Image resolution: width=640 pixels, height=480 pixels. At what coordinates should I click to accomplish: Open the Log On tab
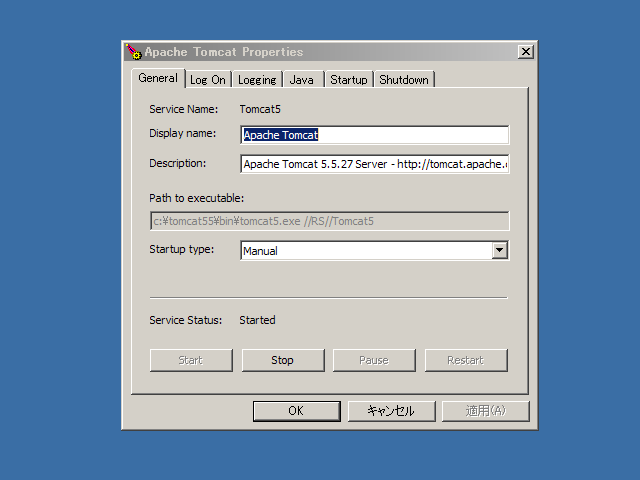pyautogui.click(x=208, y=80)
